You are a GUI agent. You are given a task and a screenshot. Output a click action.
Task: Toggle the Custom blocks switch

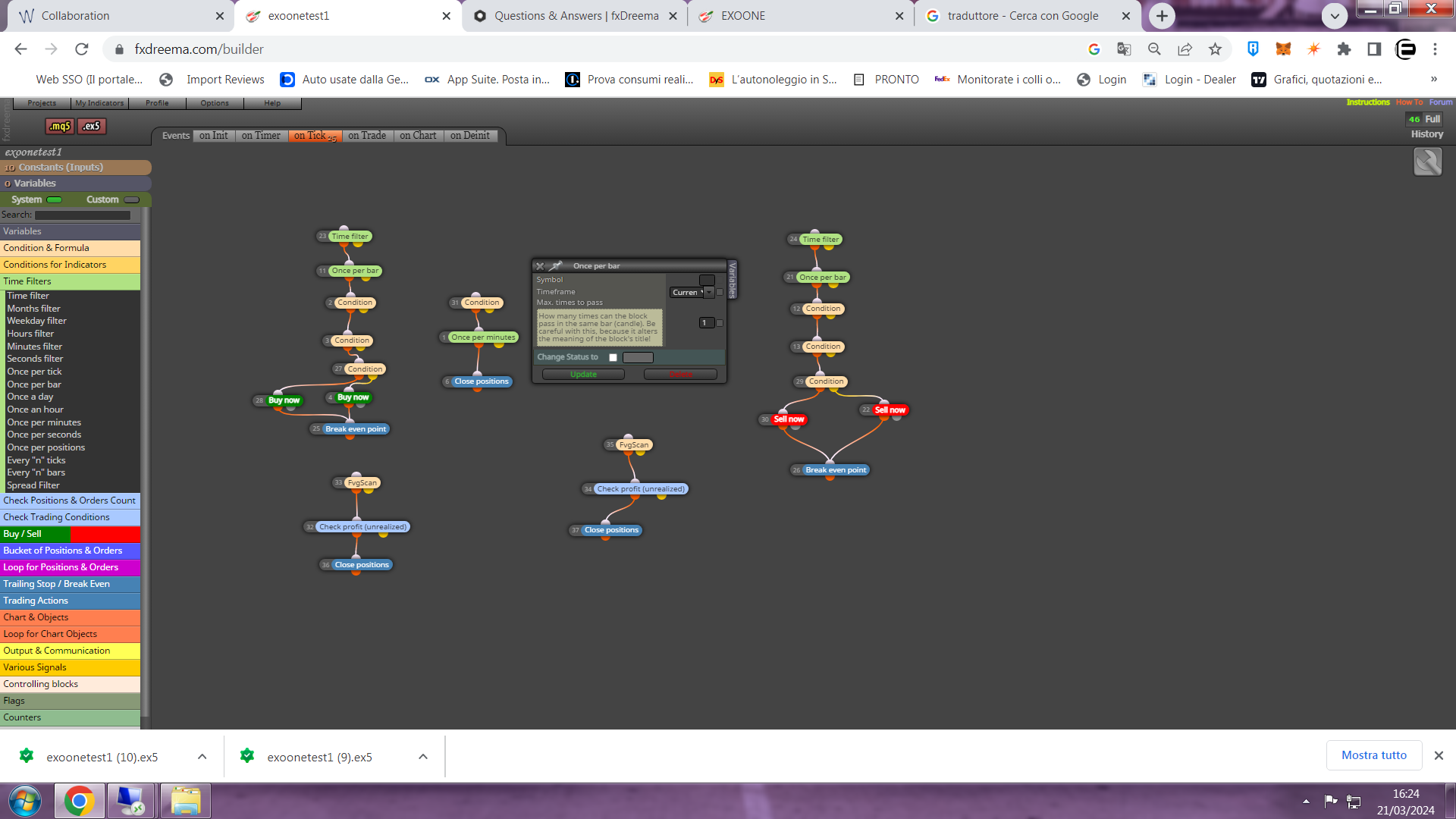[x=132, y=200]
